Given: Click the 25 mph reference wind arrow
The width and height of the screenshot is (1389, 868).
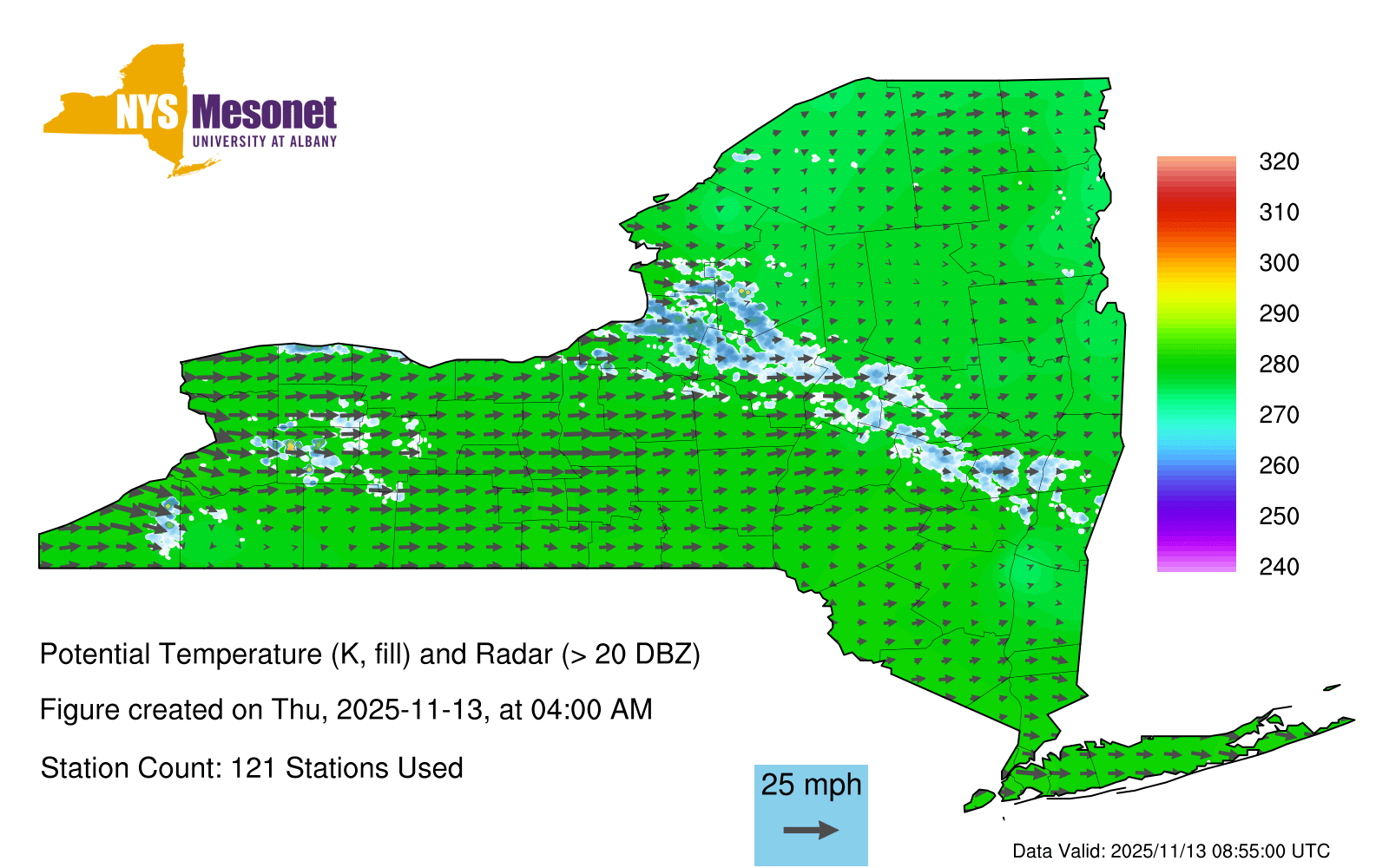Looking at the screenshot, I should [x=811, y=831].
